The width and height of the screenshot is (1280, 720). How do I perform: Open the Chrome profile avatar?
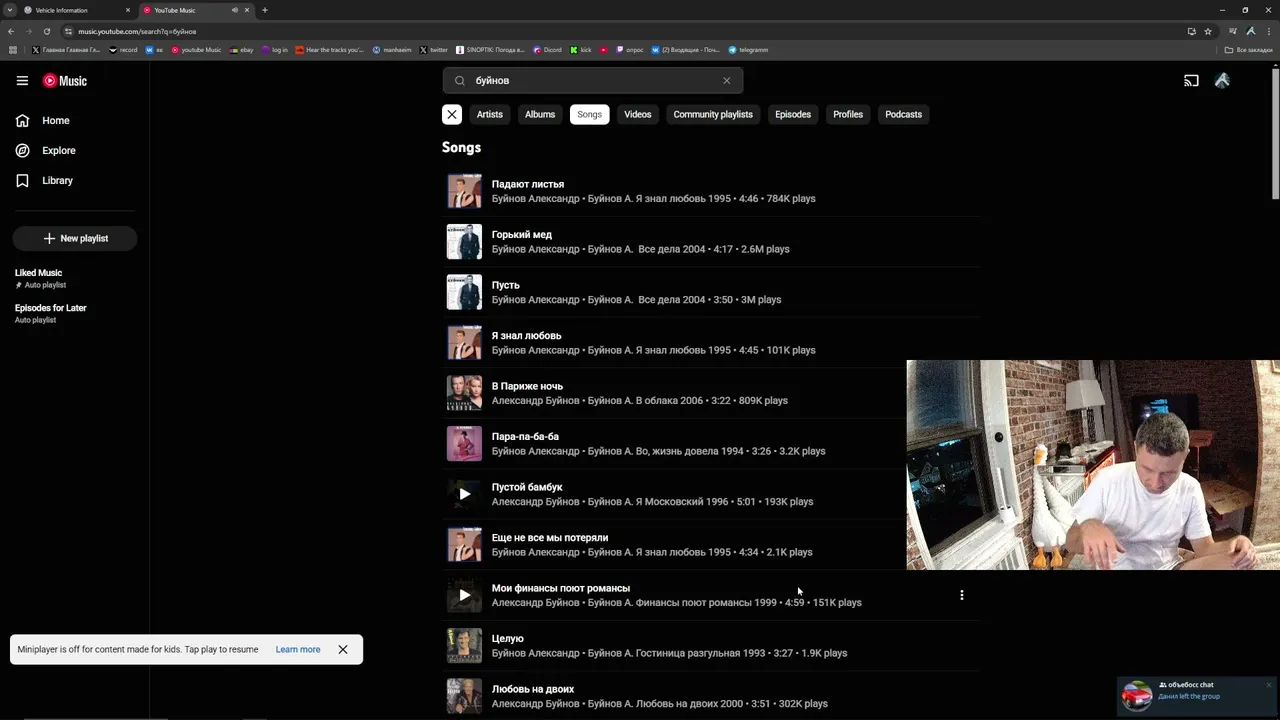coord(1250,31)
